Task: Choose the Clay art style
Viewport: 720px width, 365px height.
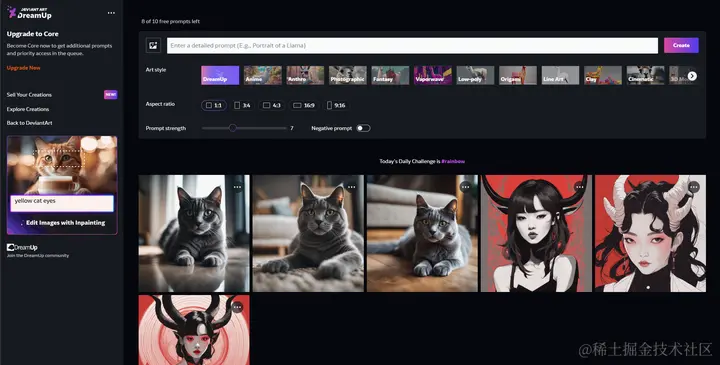Action: pyautogui.click(x=603, y=75)
